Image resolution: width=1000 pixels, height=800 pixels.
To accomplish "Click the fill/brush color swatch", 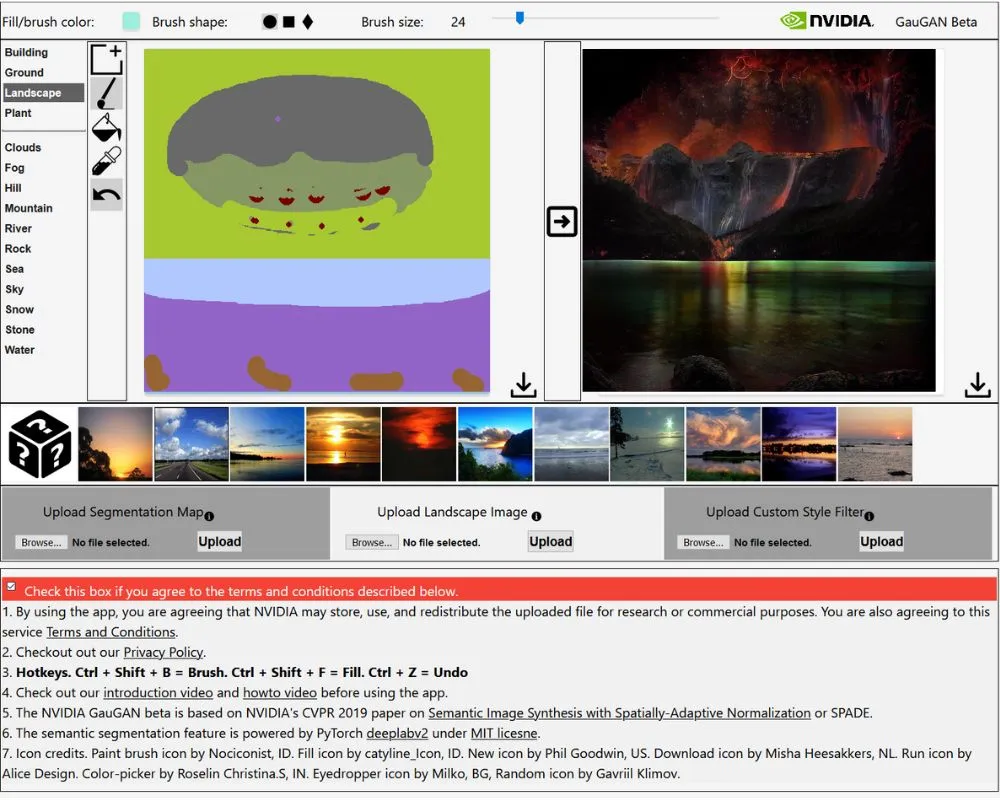I will (x=131, y=21).
